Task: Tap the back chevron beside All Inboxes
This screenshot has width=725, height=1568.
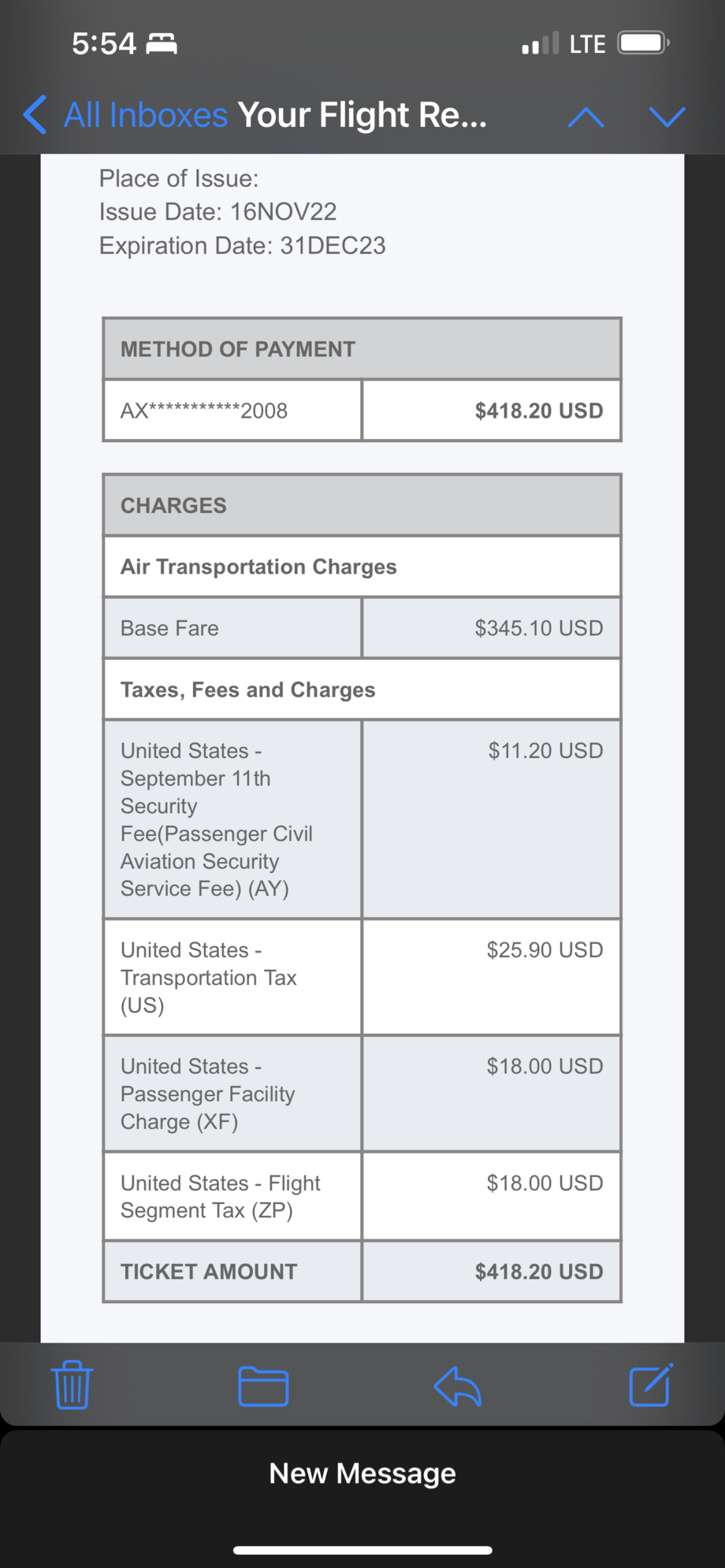Action: click(35, 115)
